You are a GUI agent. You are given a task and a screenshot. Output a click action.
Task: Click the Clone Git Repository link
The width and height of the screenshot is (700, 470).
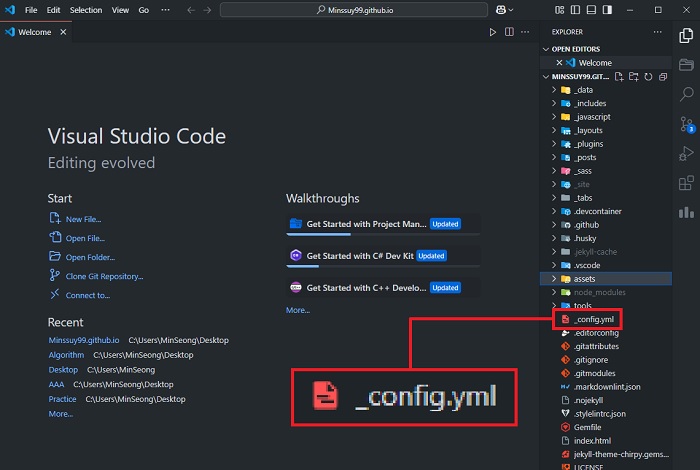[x=104, y=276]
